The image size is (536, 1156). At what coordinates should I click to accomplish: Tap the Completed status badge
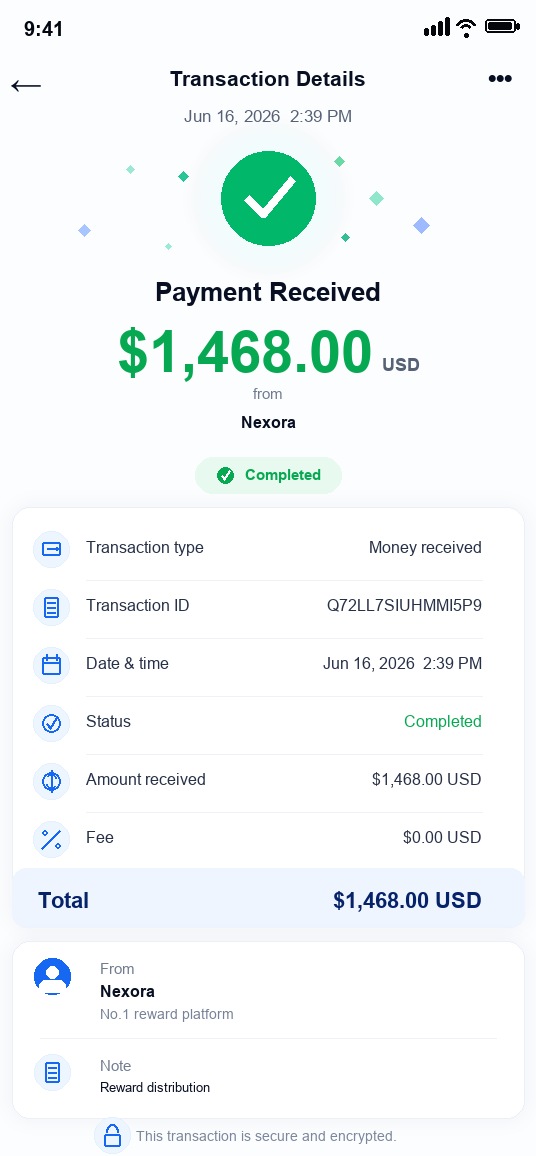268,476
